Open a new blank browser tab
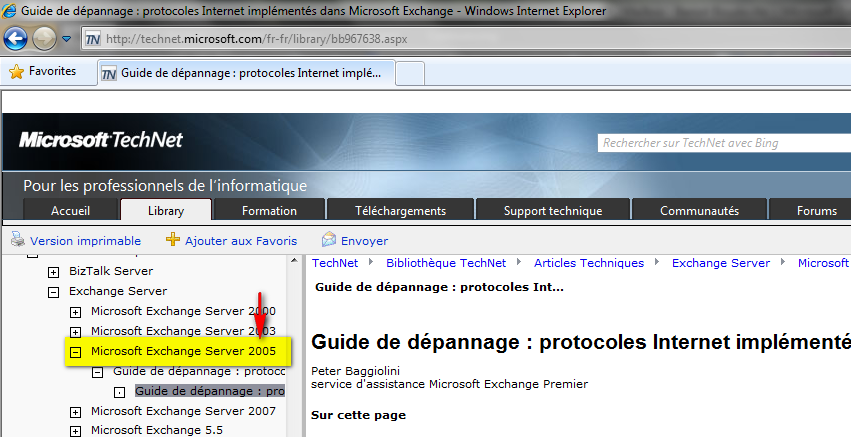The image size is (851, 437). point(410,73)
